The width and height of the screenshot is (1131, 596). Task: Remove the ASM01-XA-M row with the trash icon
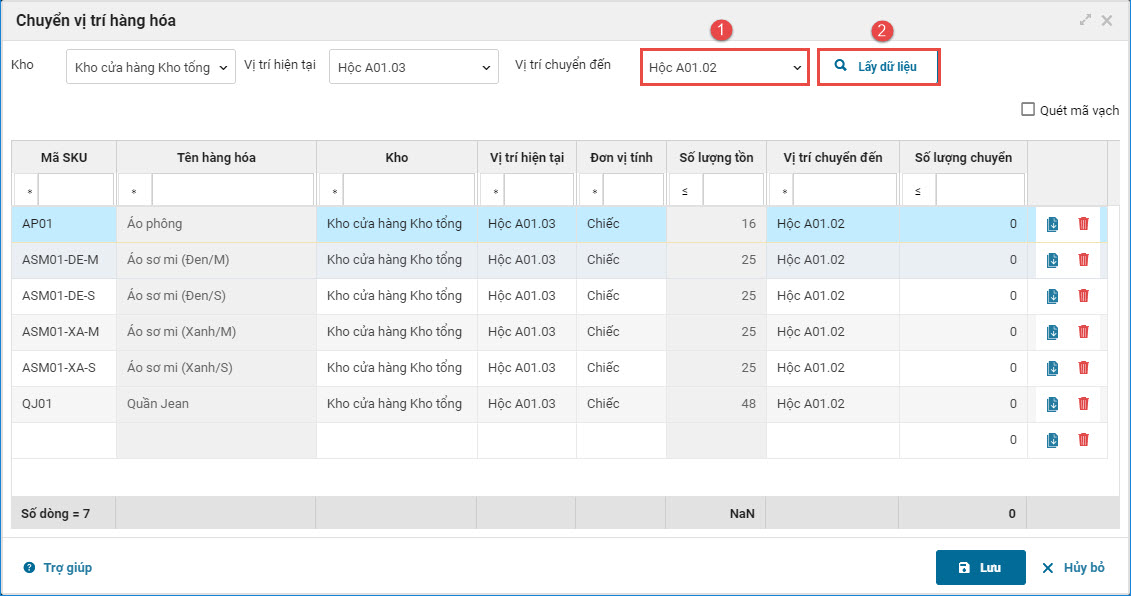point(1083,332)
